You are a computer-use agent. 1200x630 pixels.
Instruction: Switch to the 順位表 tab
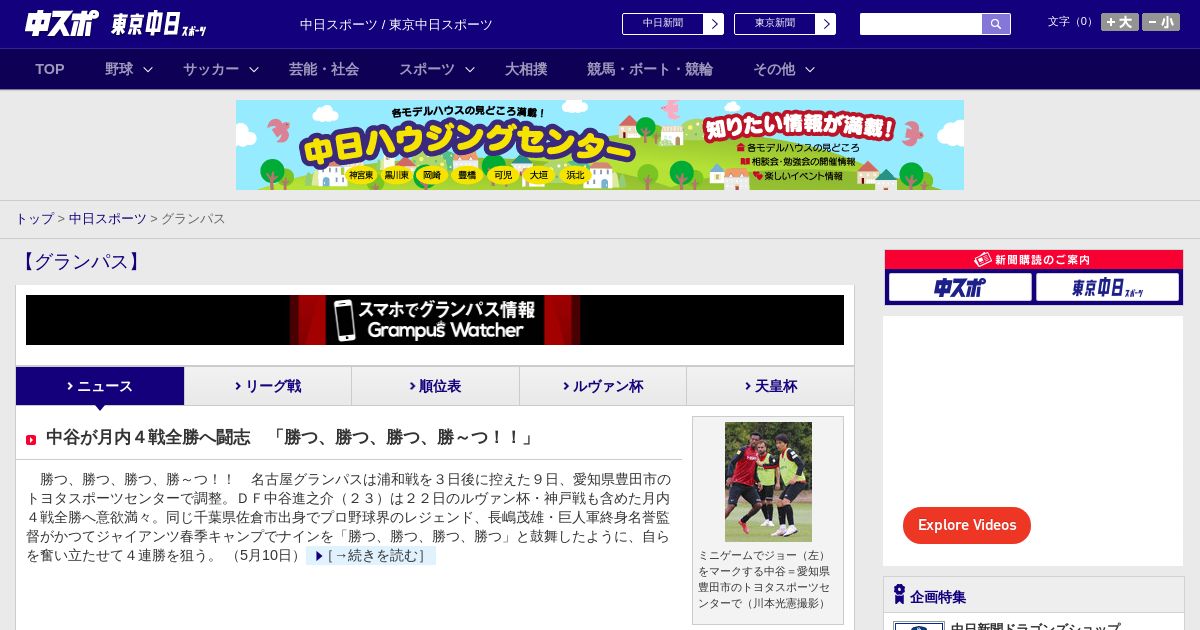(435, 386)
